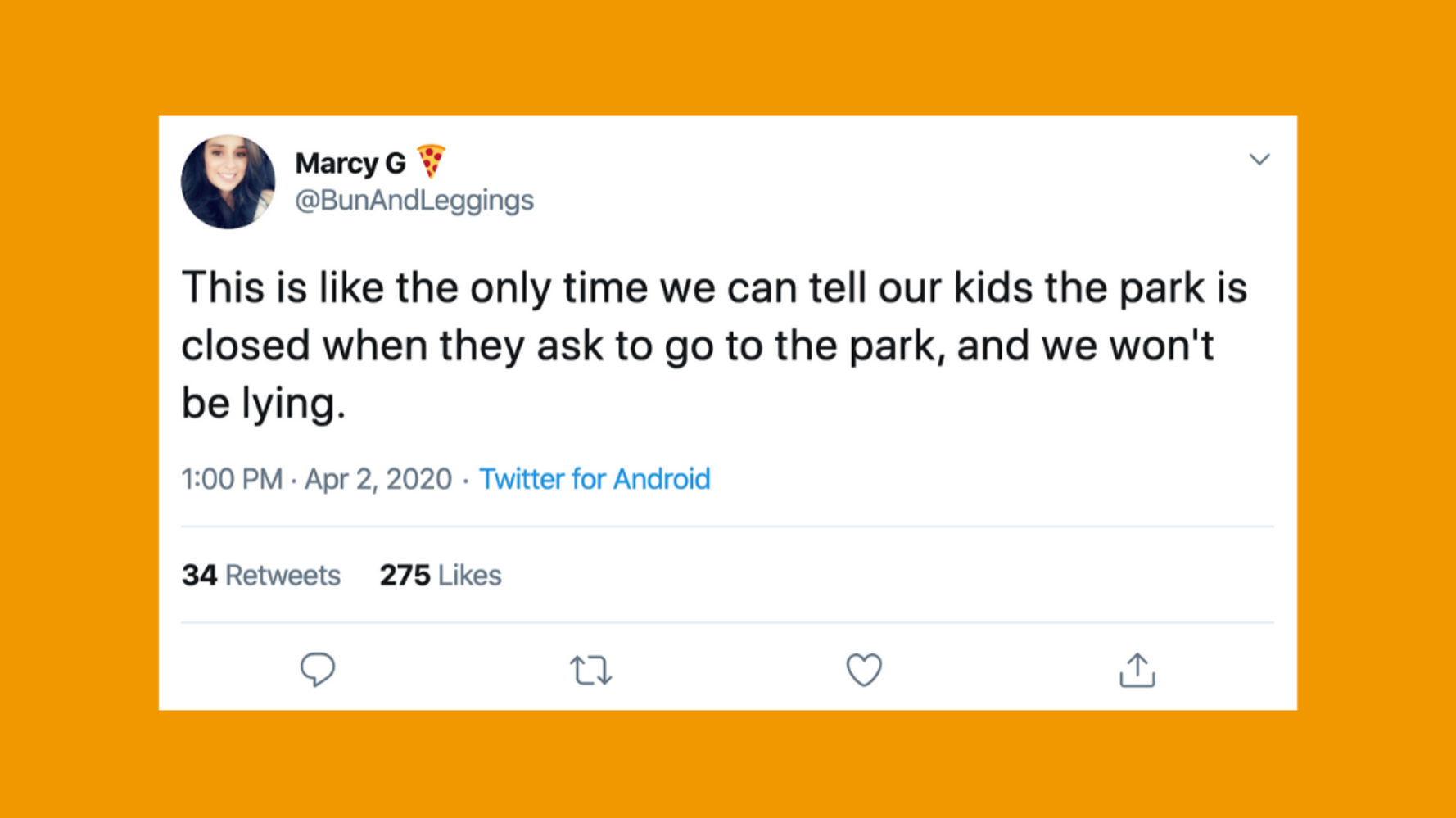Click the pizza emoji beside Marcy G
Screen dimensions: 1456x818
pyautogui.click(x=431, y=161)
